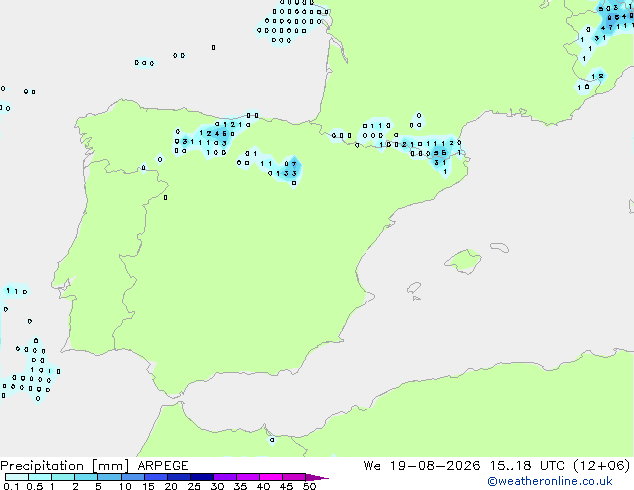
Task: Click the 35–40 mm legend color swatch
Action: (x=247, y=477)
